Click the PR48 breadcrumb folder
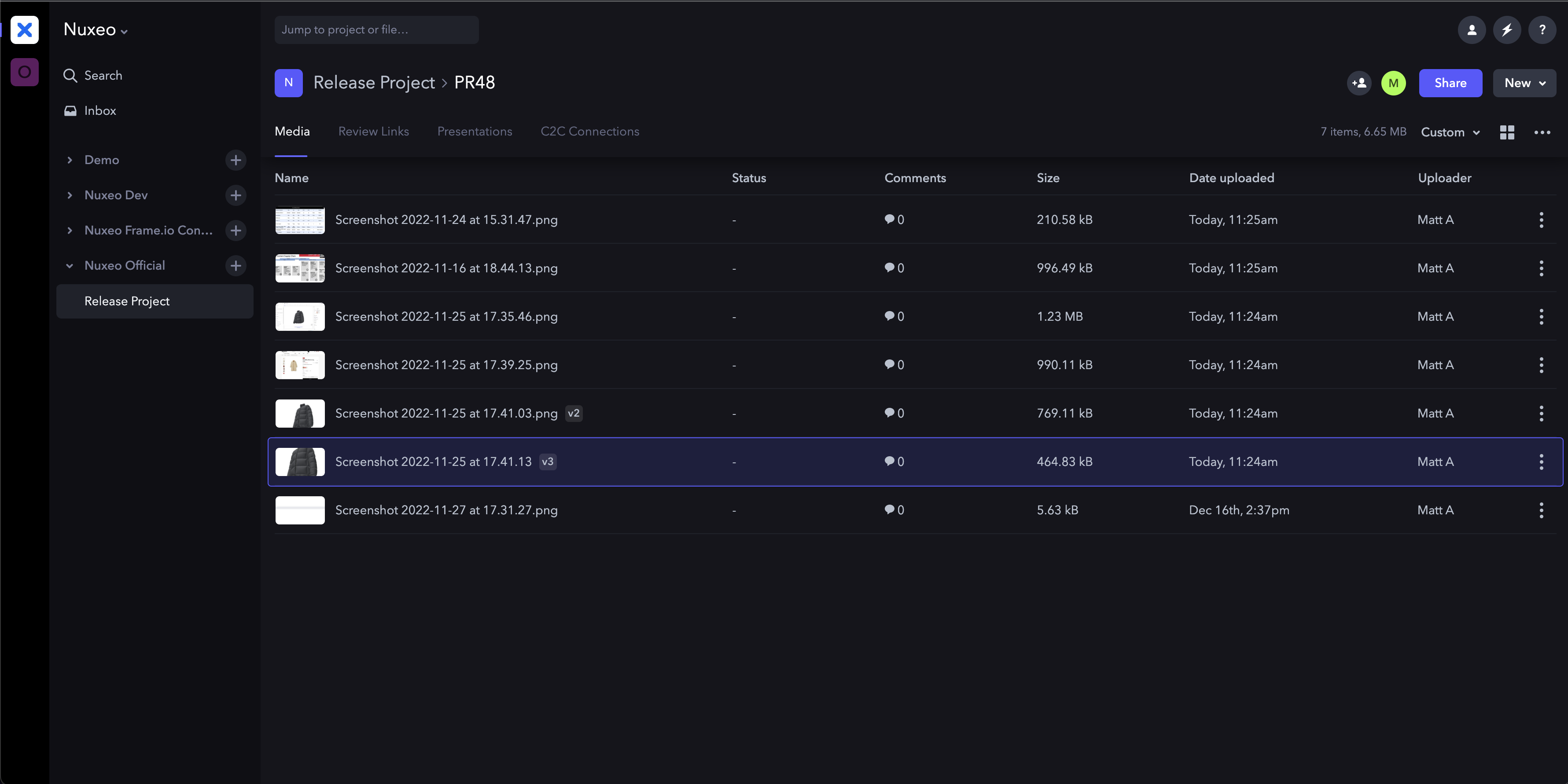Viewport: 1568px width, 784px height. (474, 83)
